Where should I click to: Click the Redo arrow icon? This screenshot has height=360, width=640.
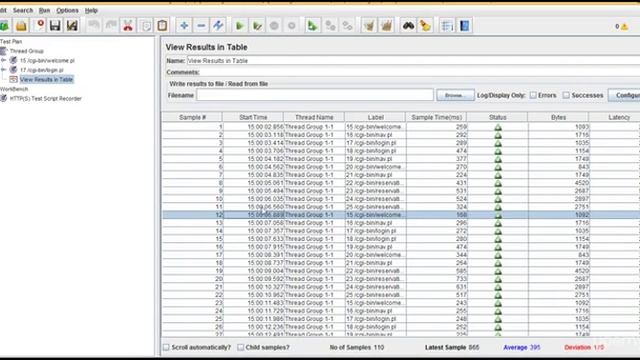click(111, 26)
